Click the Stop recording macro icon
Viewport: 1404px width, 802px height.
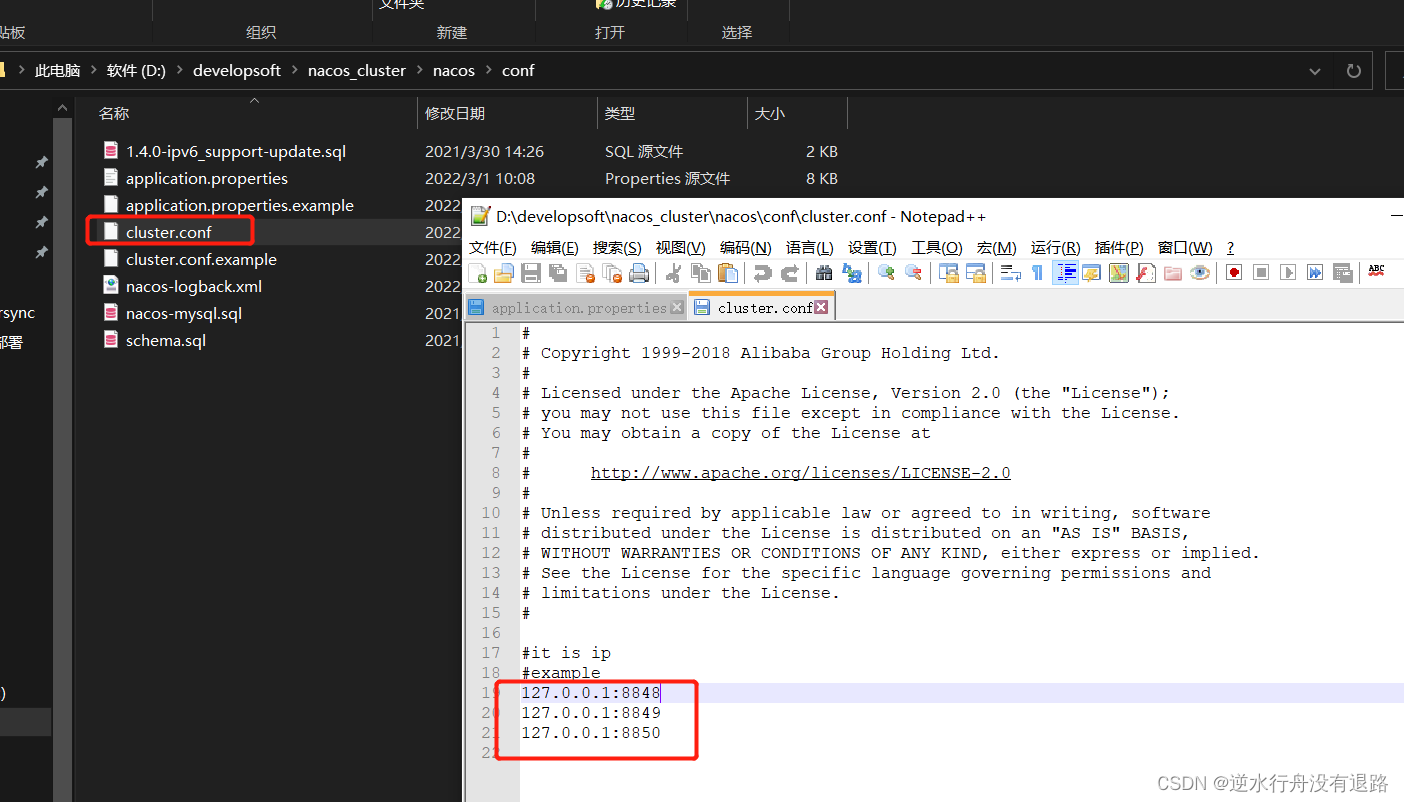click(x=1261, y=272)
